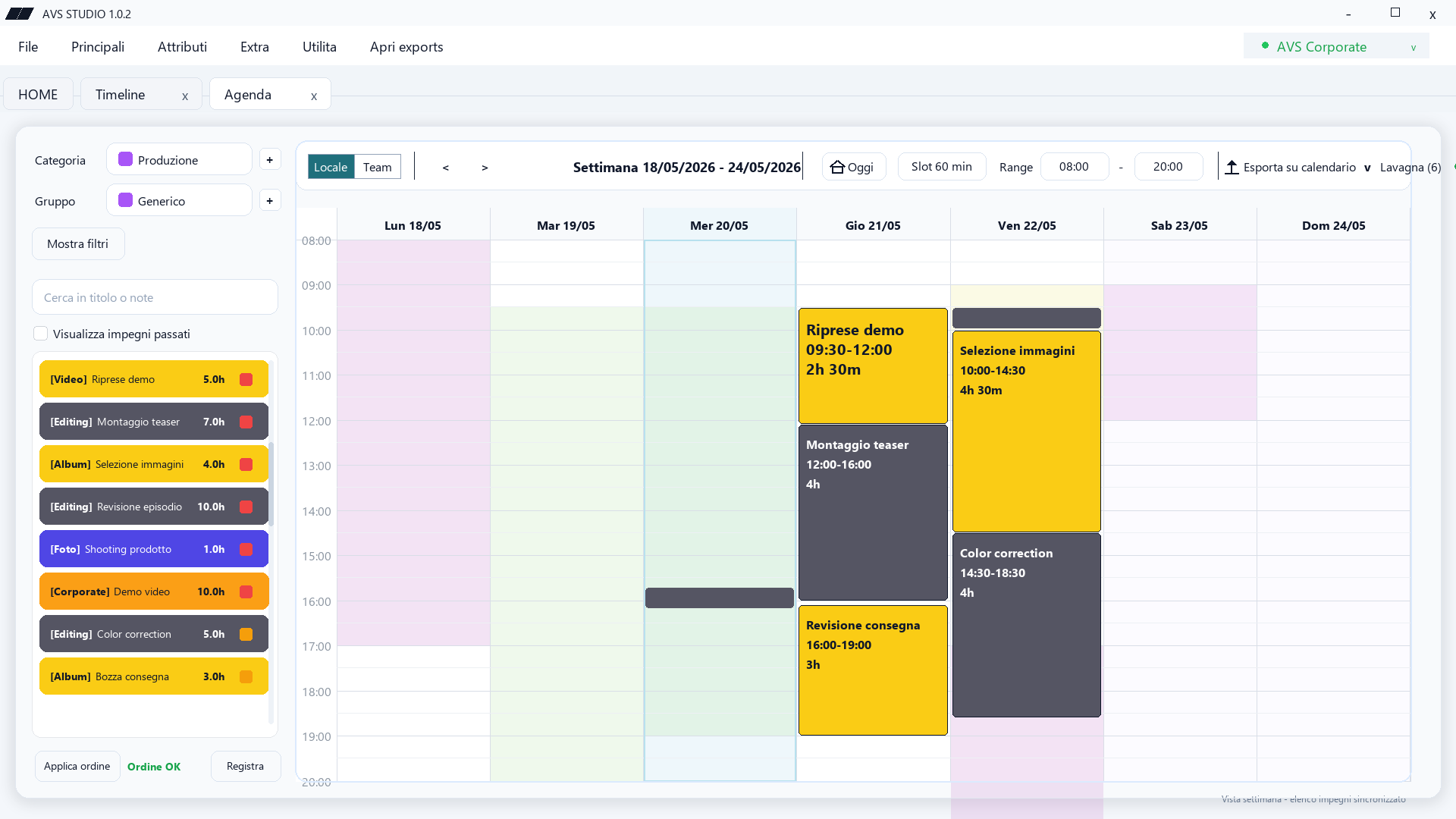Go to previous week arrow
This screenshot has width=1456, height=819.
pos(446,168)
